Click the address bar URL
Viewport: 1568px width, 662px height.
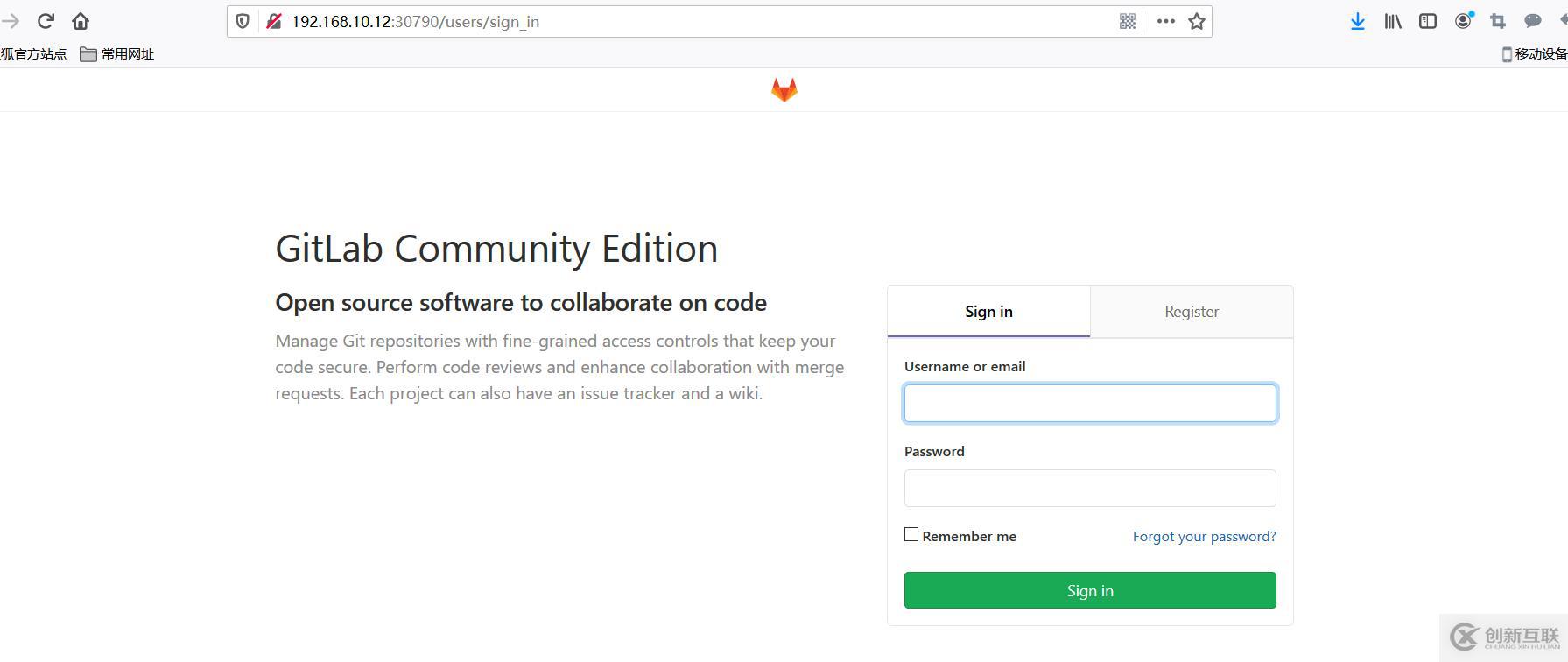415,22
